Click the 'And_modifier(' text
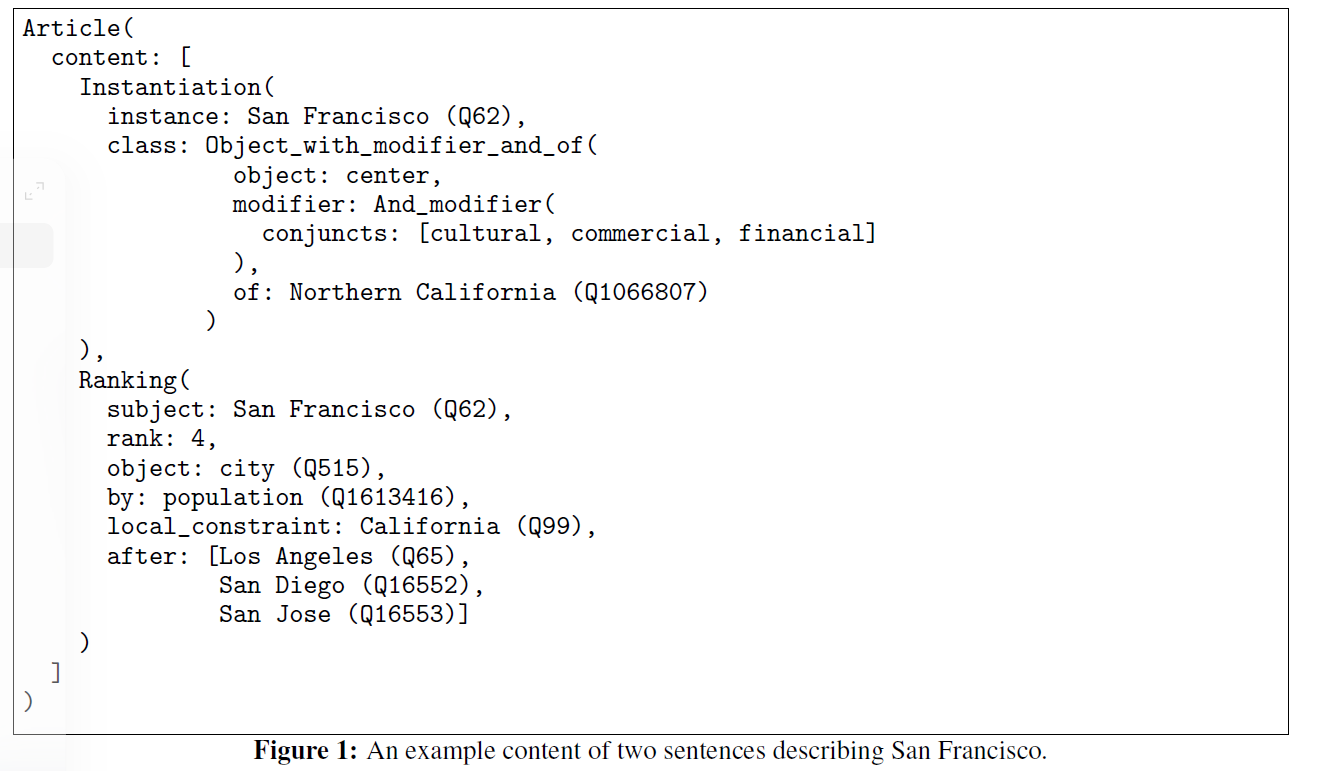The image size is (1326, 771). pos(464,204)
